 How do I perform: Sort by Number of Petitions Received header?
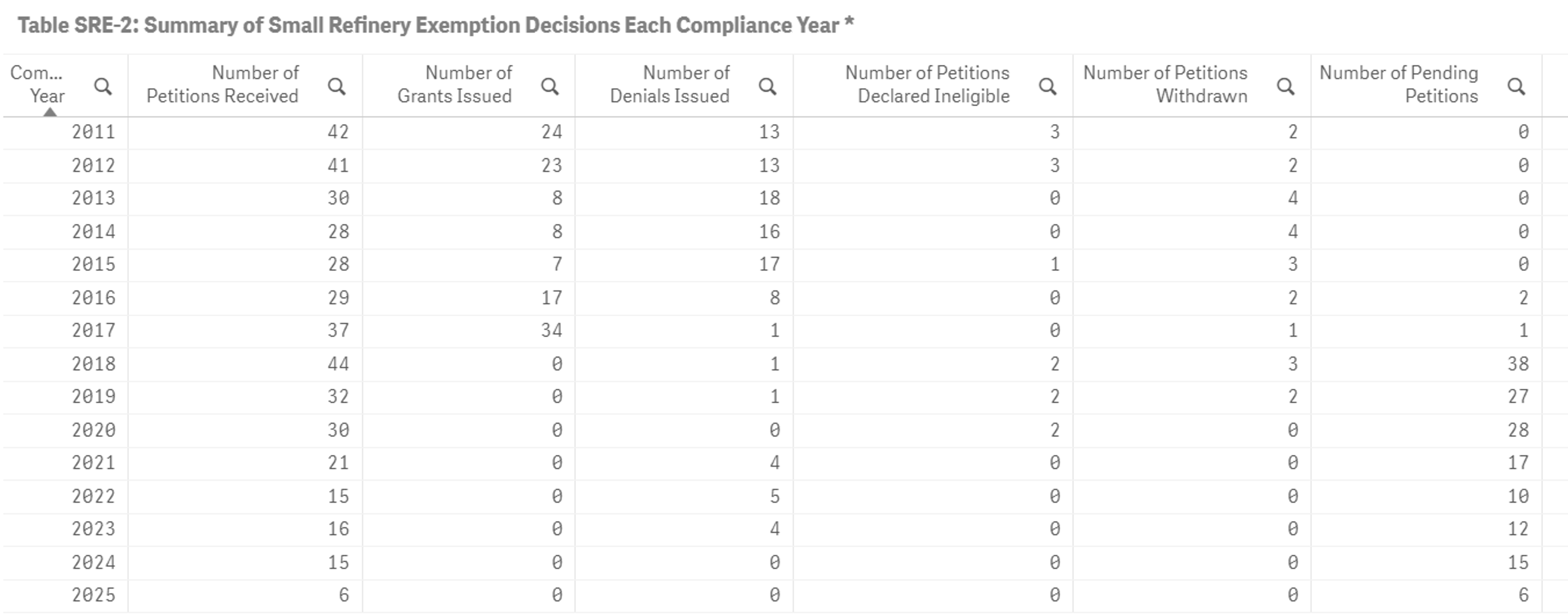click(x=223, y=84)
